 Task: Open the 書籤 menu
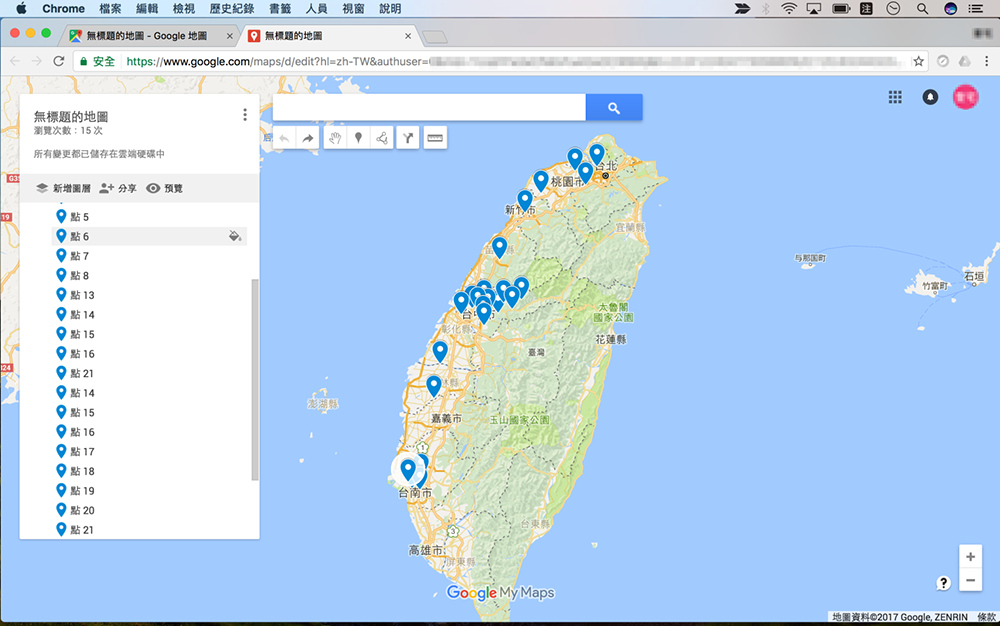pyautogui.click(x=280, y=8)
